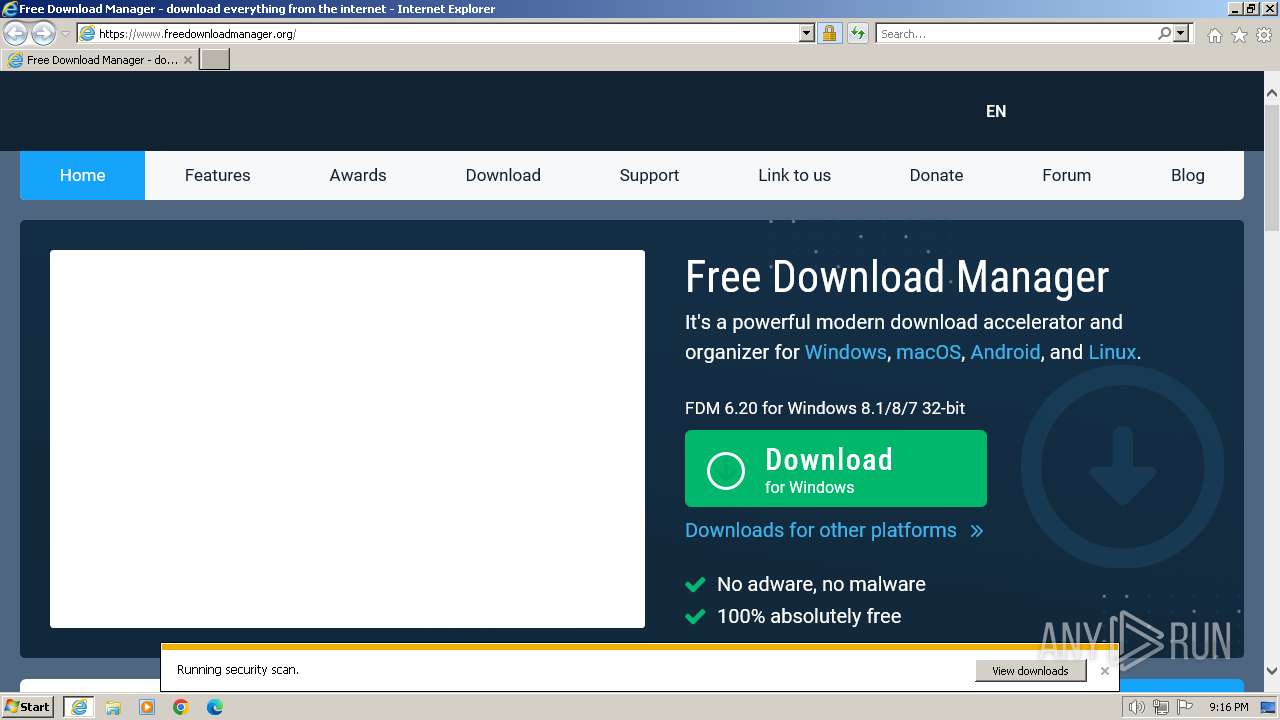Open the Windows Start menu
The width and height of the screenshot is (1280, 720).
point(28,707)
